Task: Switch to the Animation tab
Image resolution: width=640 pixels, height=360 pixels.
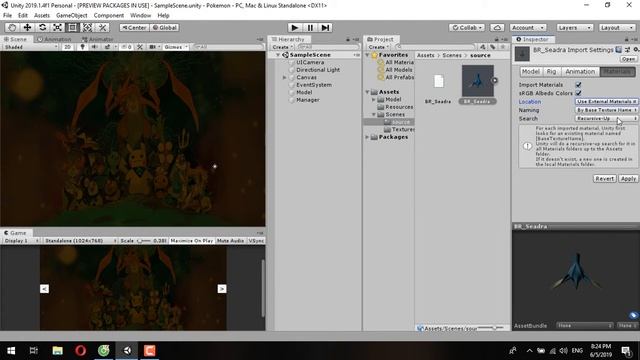Action: point(54,39)
